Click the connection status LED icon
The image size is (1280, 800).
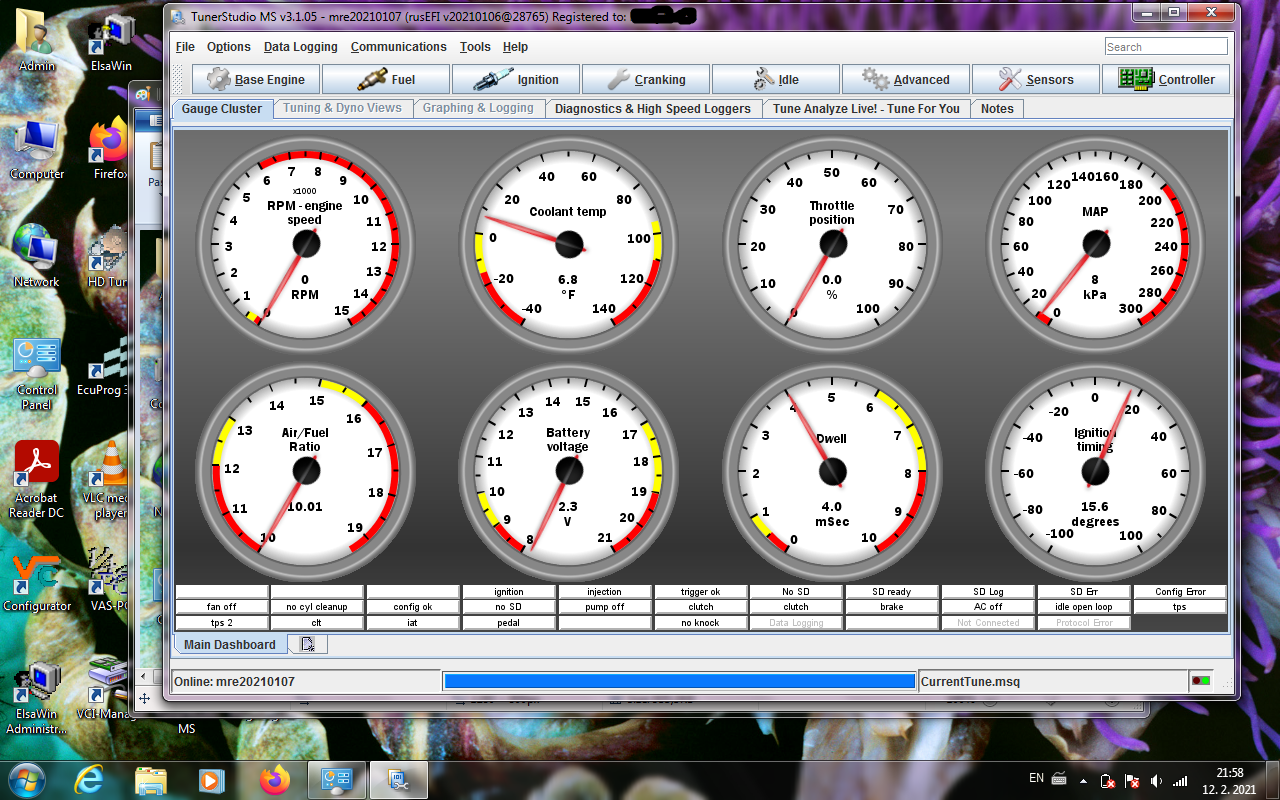pyautogui.click(x=1200, y=681)
